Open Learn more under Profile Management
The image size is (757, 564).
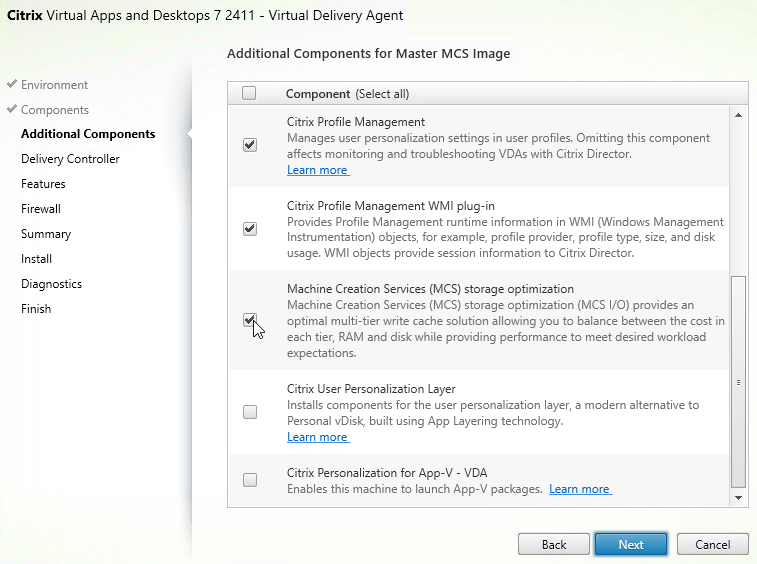pyautogui.click(x=318, y=170)
